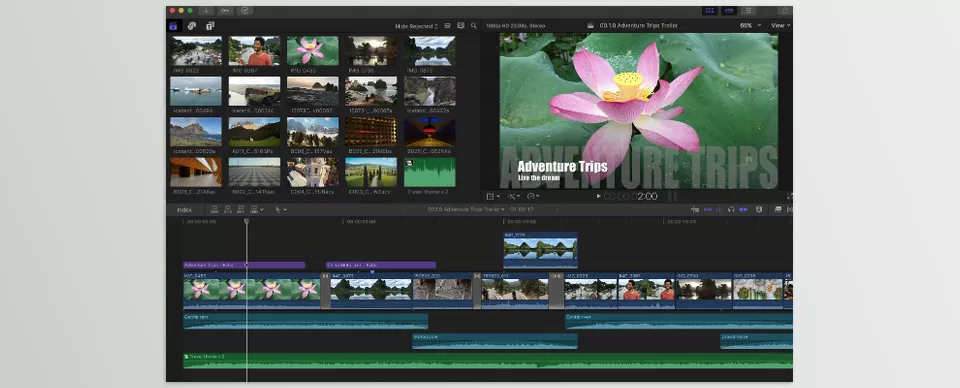Screen dimensions: 960x388
Task: Select the lotus flower clip in primary storyline
Action: 252,290
